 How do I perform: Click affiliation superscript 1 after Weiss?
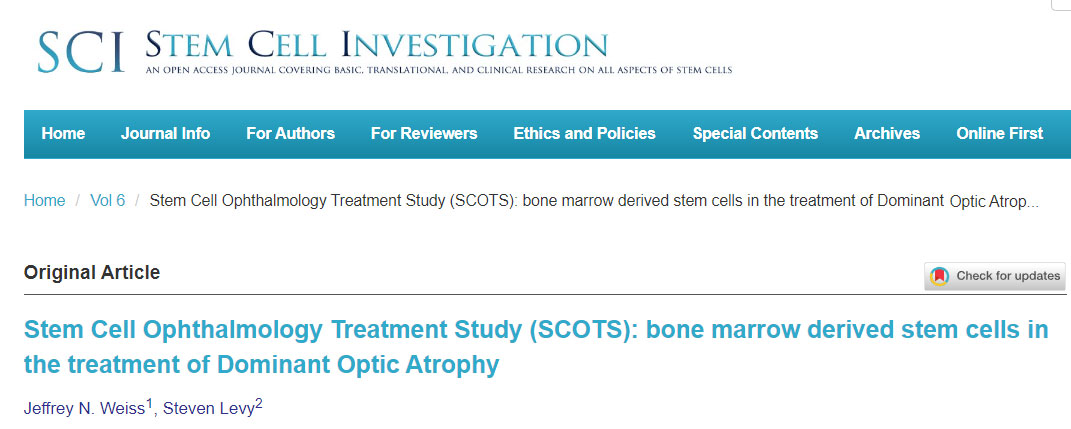point(149,404)
